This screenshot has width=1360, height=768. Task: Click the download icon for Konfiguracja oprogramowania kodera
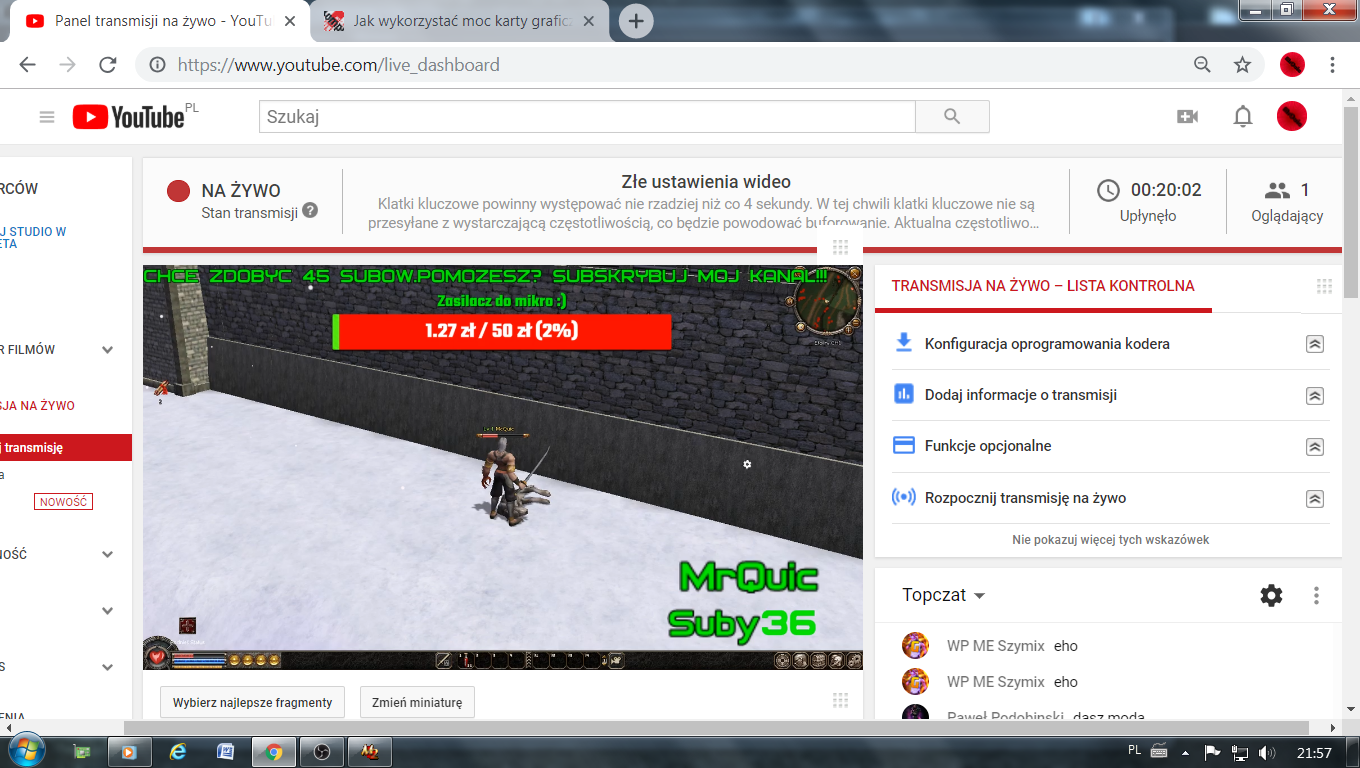904,343
